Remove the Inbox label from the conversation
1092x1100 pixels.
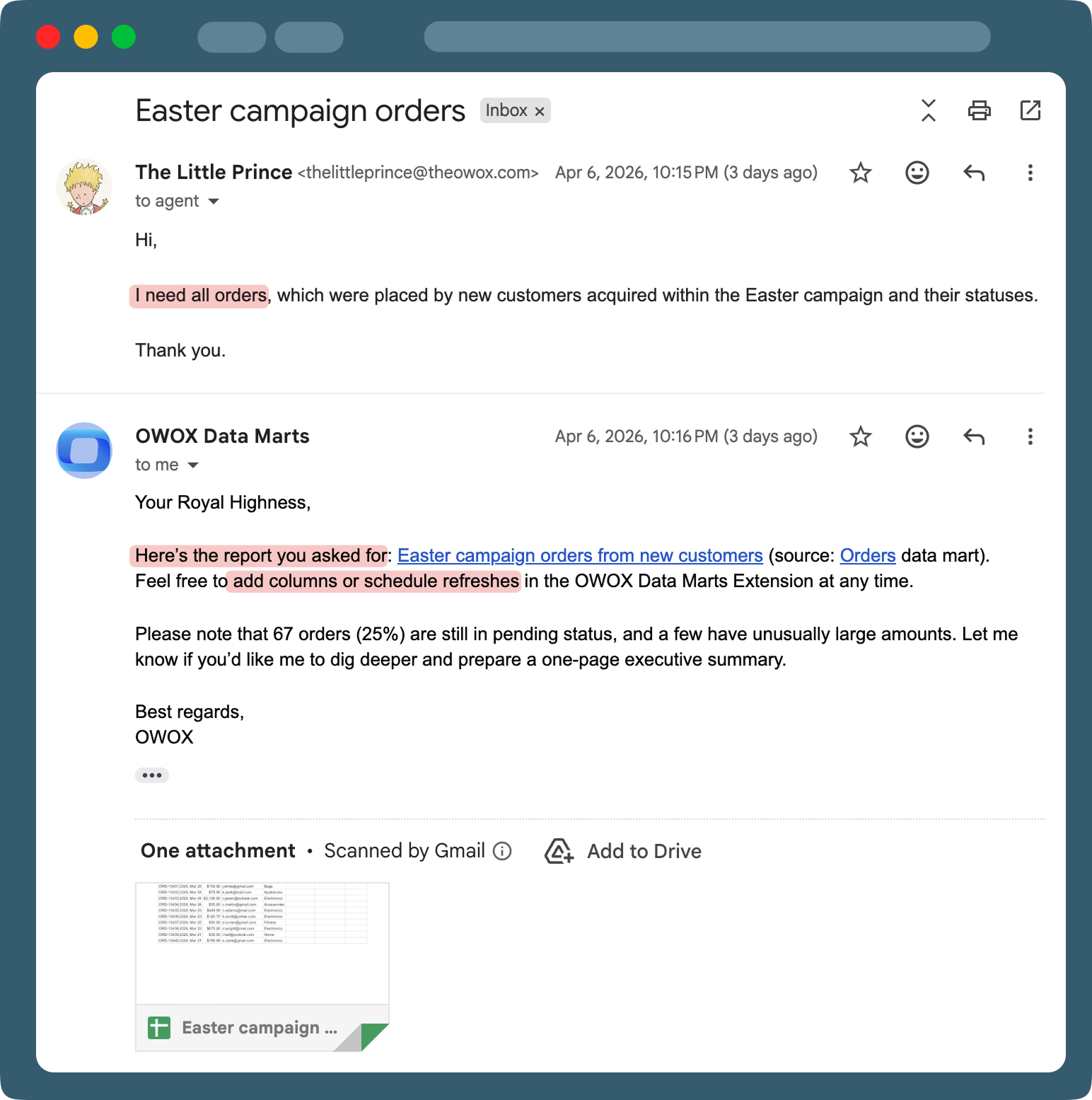pos(539,110)
